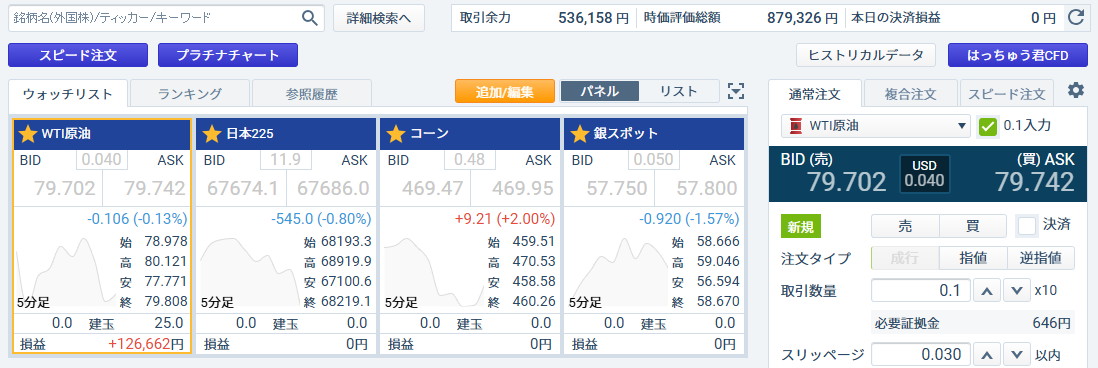Viewport: 1098px width, 368px height.
Task: Click the WTI原油 損益 +126,662円 value
Action: (x=146, y=344)
